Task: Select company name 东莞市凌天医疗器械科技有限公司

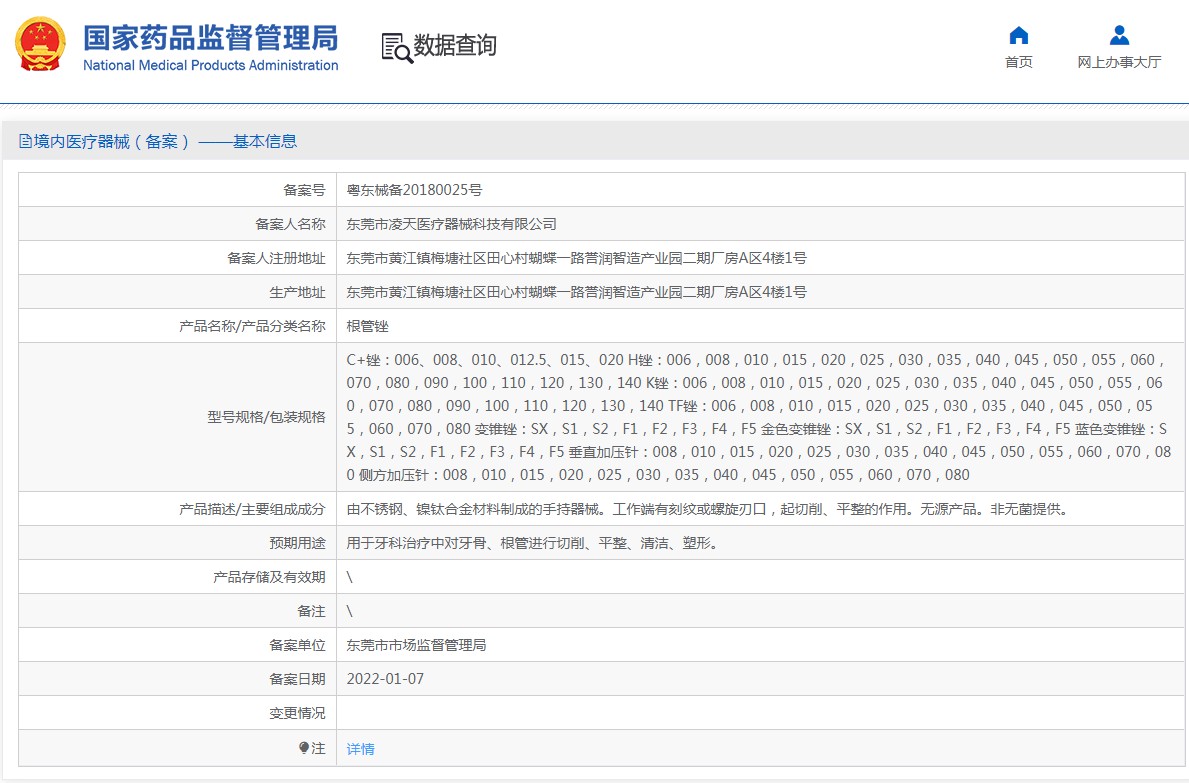Action: (x=451, y=224)
